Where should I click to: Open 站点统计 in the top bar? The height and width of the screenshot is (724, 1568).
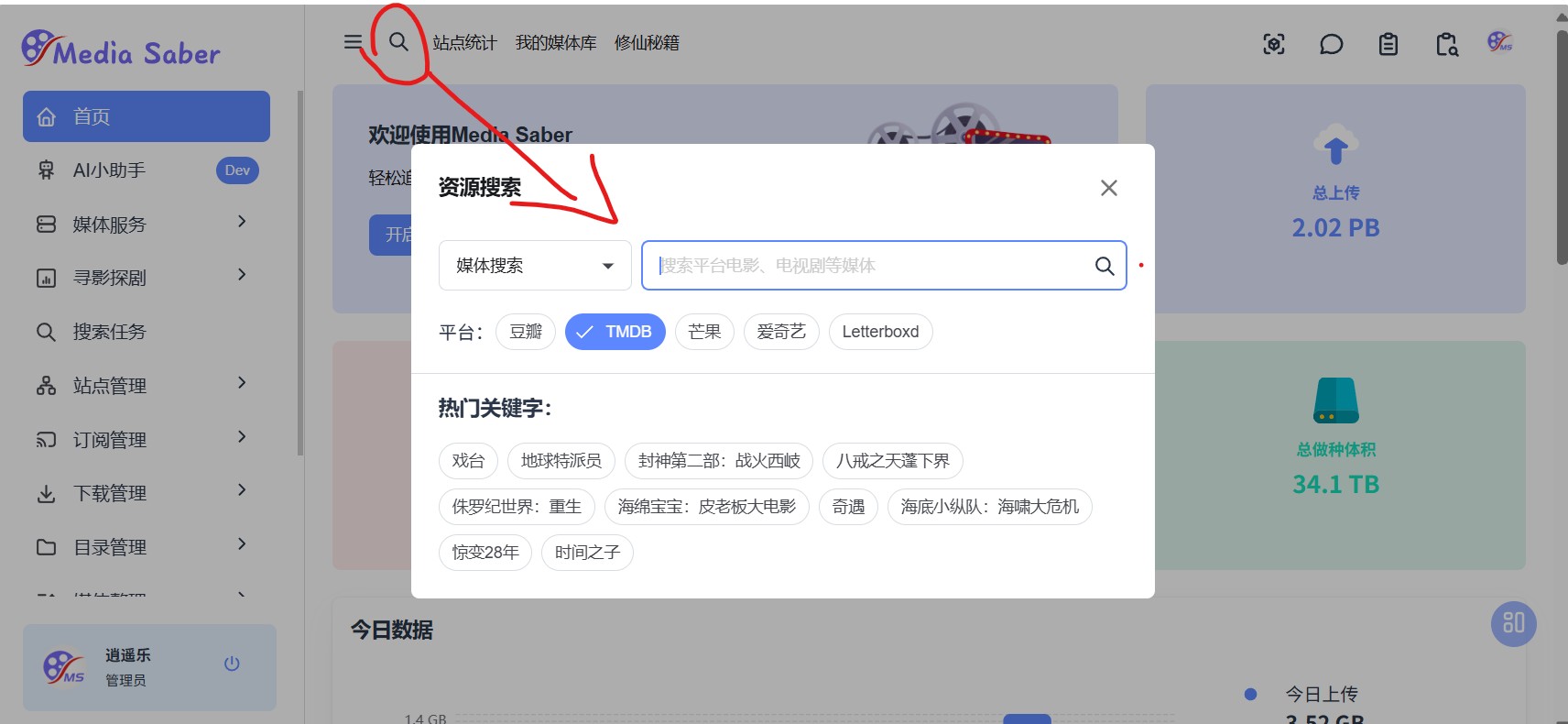coord(464,43)
